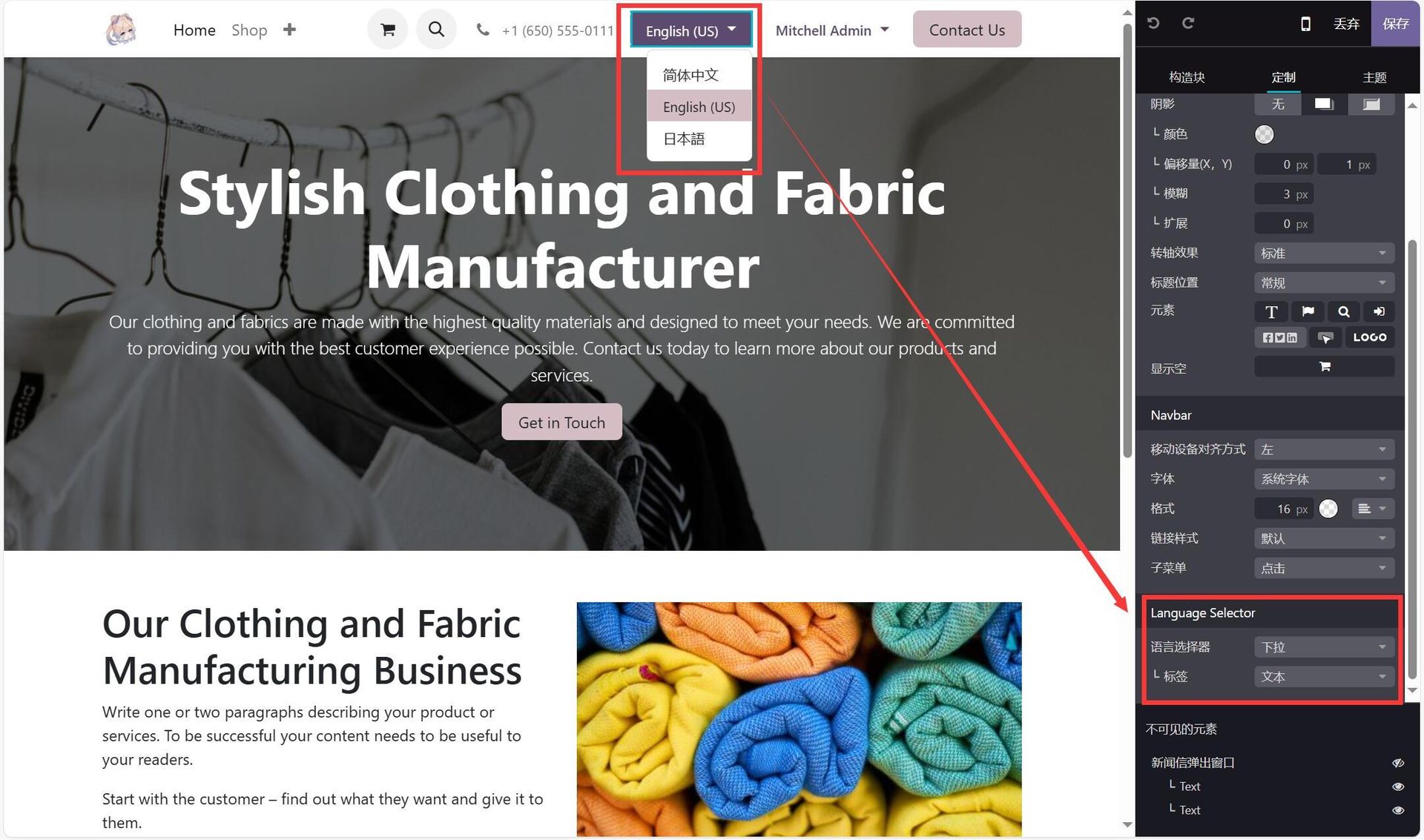Click the Our Clothing and Fabric Manufacturing heading
Screen dimensions: 1424x840
[x=312, y=646]
